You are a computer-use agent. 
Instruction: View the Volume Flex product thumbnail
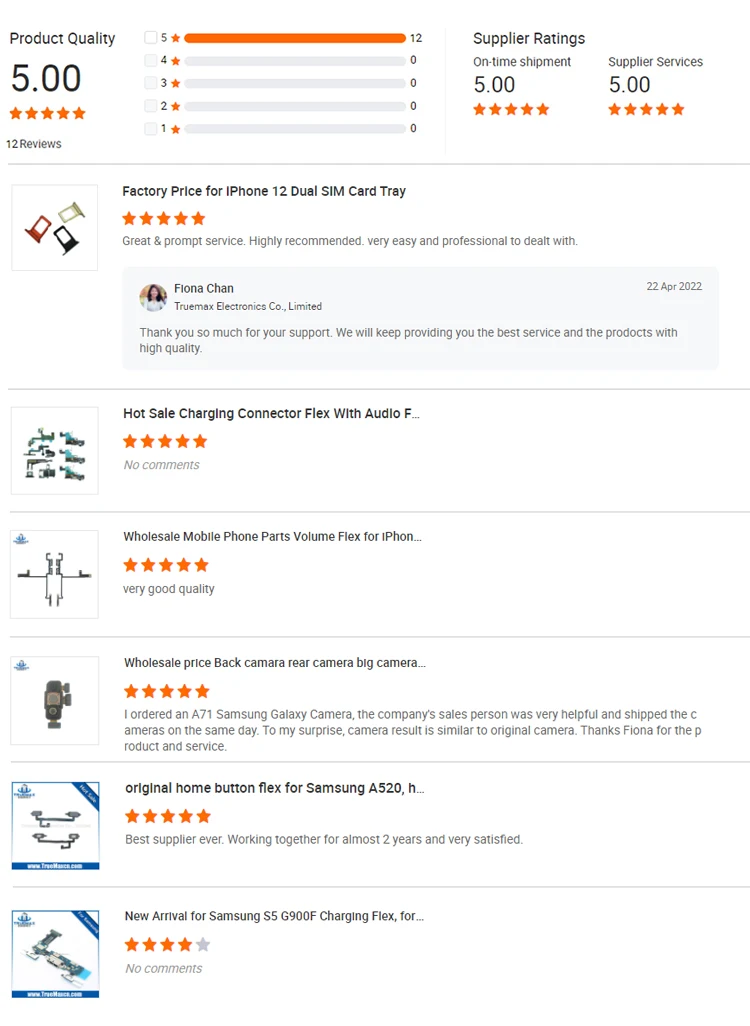tap(55, 575)
